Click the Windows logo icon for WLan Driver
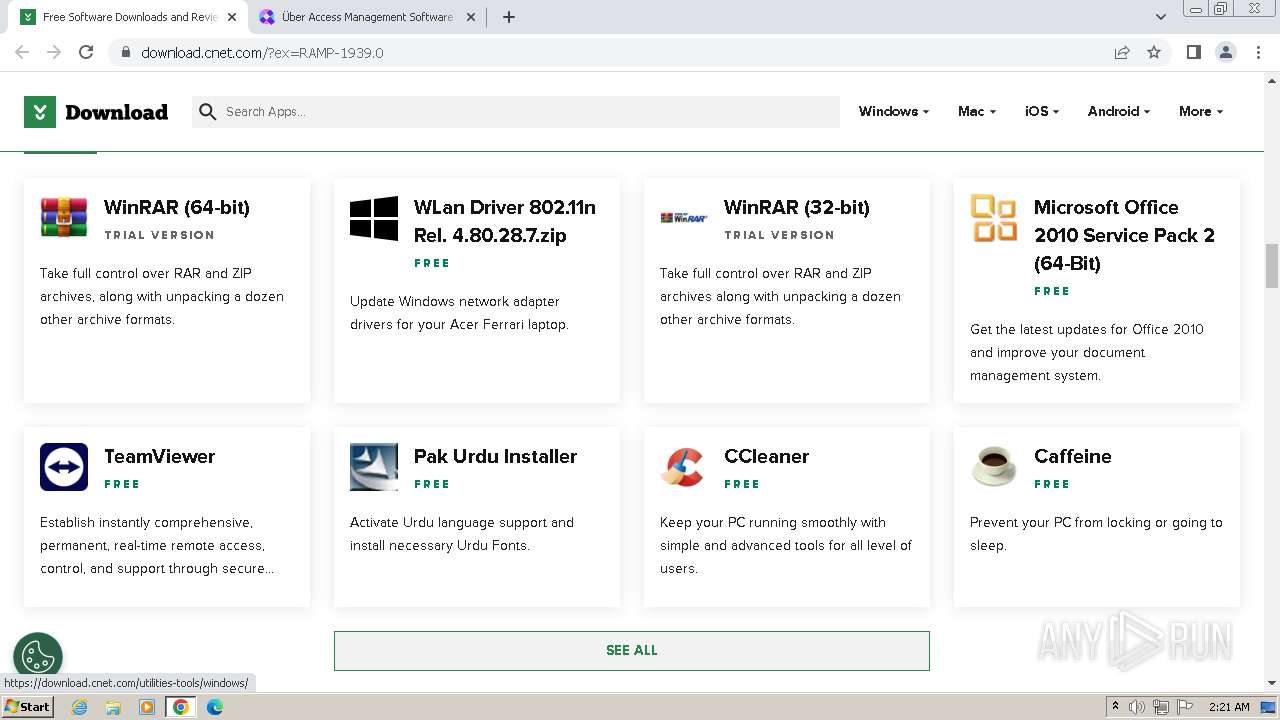Screen dimensions: 1280x720 point(374,217)
